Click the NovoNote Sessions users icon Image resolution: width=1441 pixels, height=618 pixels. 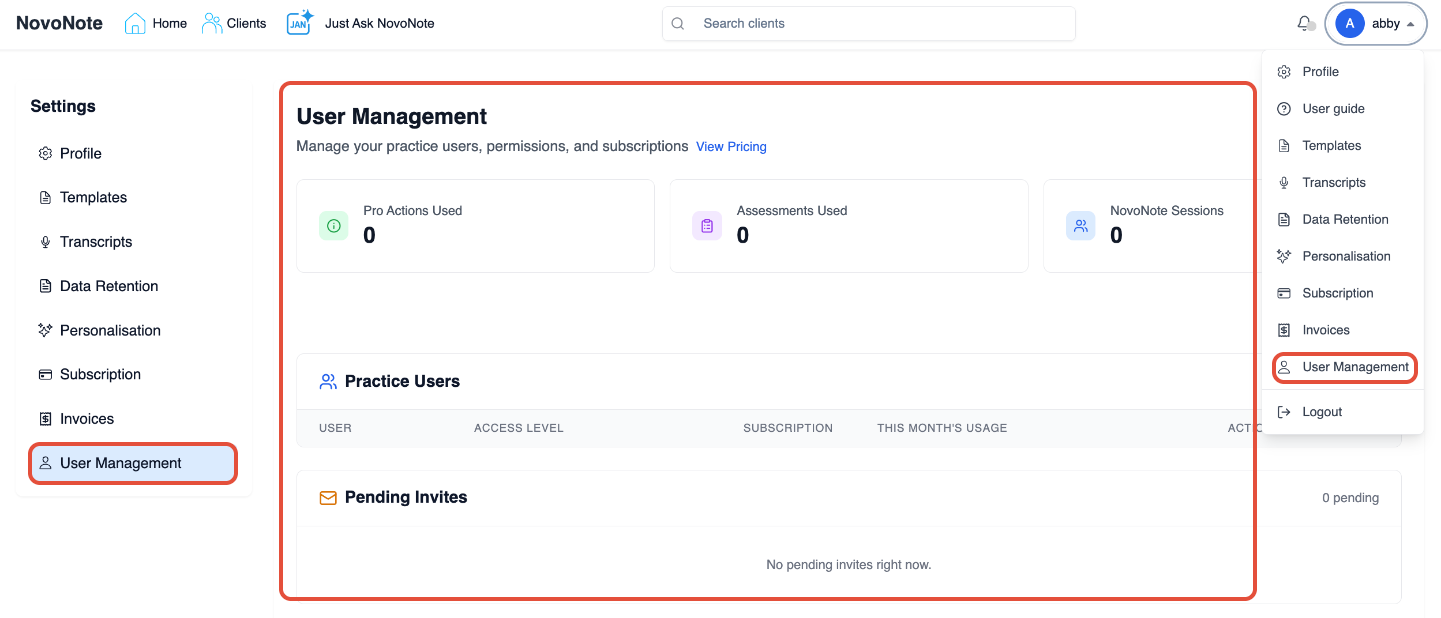(x=1081, y=226)
